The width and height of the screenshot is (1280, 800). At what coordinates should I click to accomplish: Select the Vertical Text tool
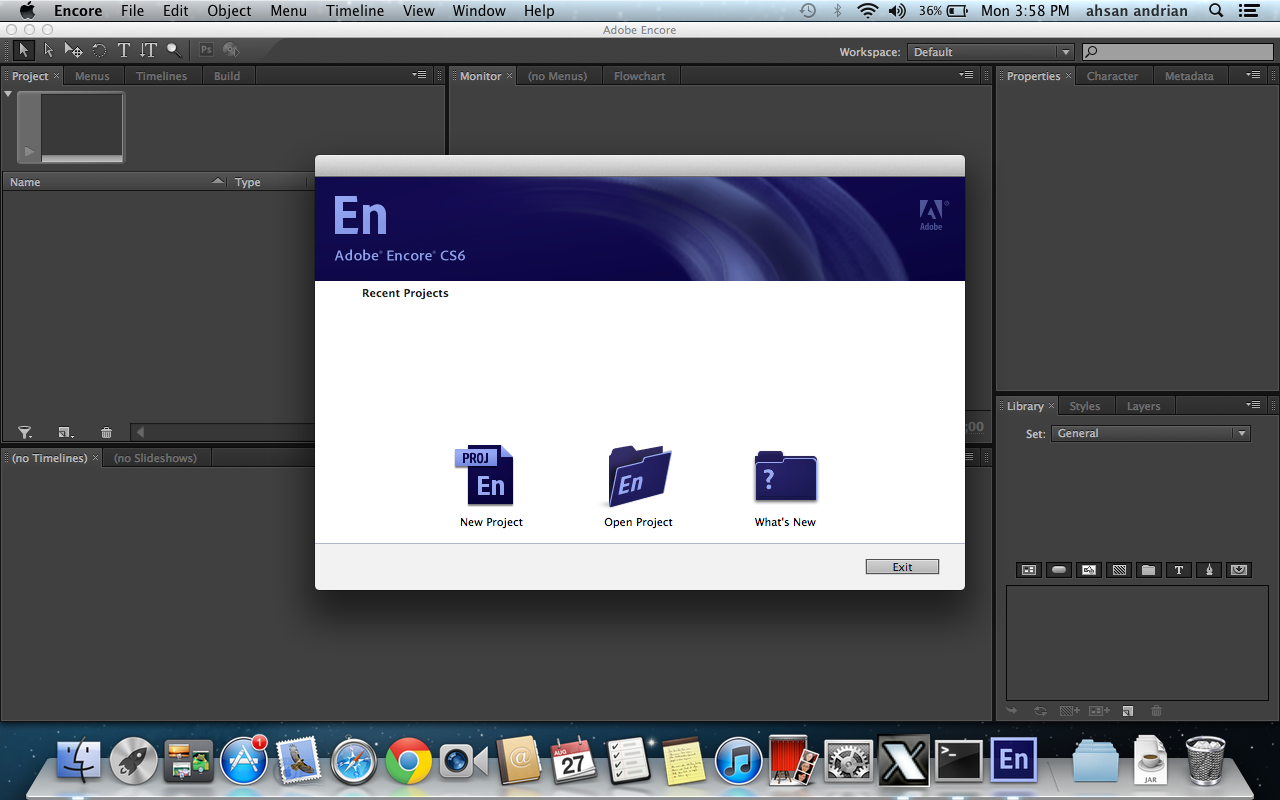click(148, 50)
